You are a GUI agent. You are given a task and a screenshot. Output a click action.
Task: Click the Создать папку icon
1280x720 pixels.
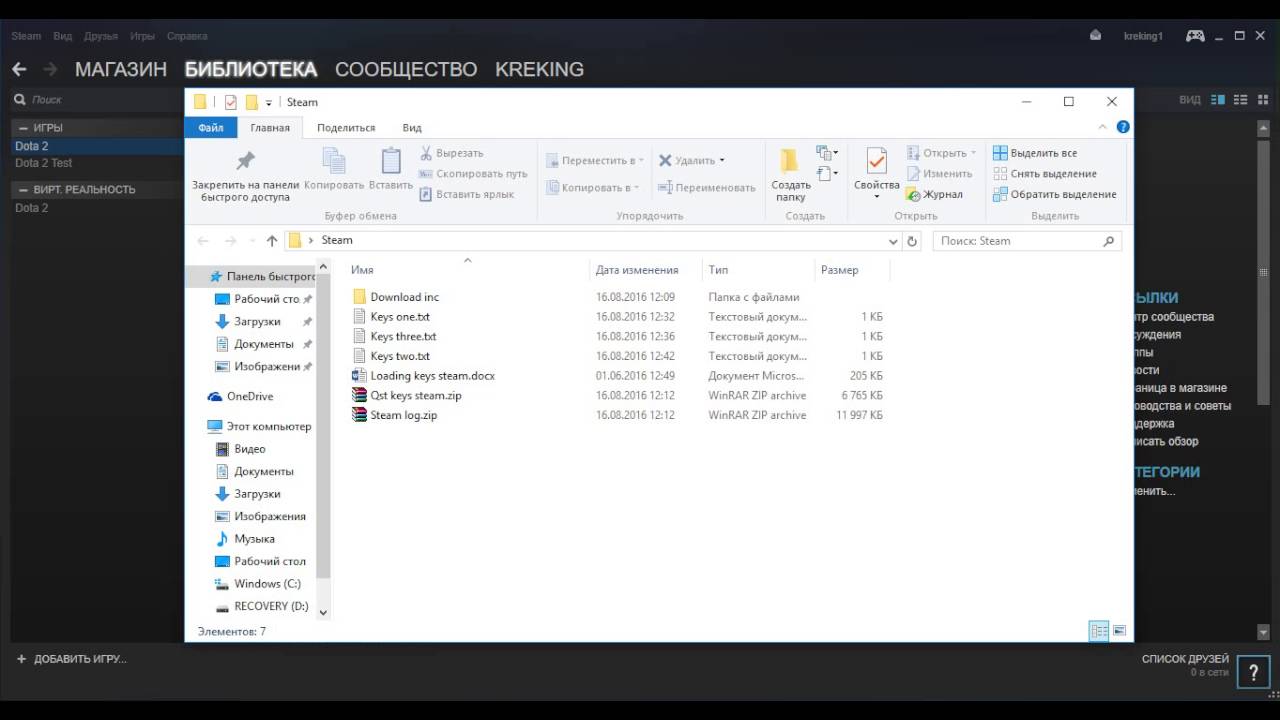(790, 161)
